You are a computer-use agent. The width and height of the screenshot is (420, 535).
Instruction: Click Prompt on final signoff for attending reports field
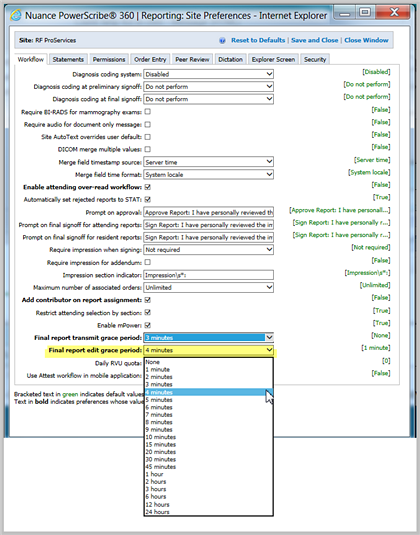208,225
